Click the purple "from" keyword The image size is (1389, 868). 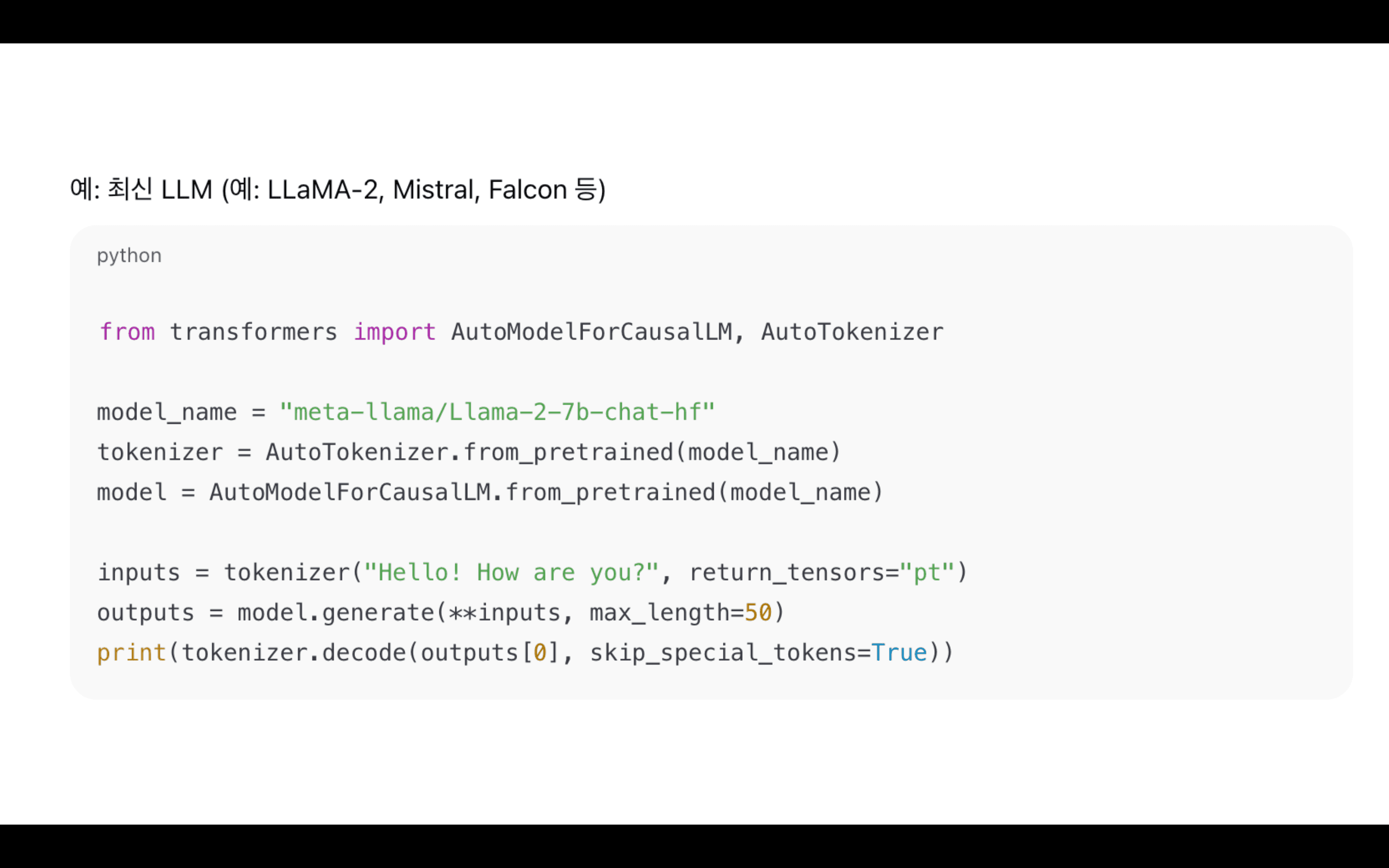(127, 332)
